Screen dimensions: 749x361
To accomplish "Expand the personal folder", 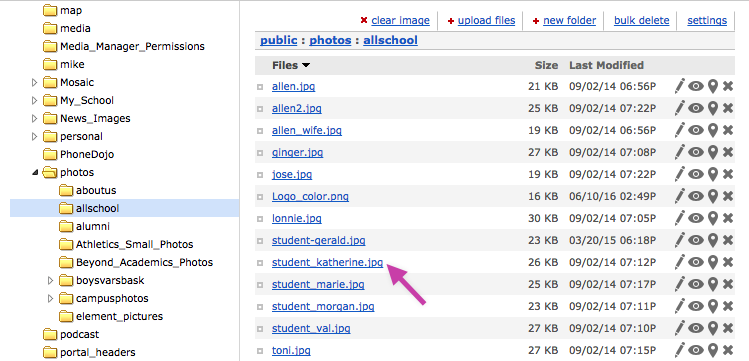I will click(x=34, y=136).
